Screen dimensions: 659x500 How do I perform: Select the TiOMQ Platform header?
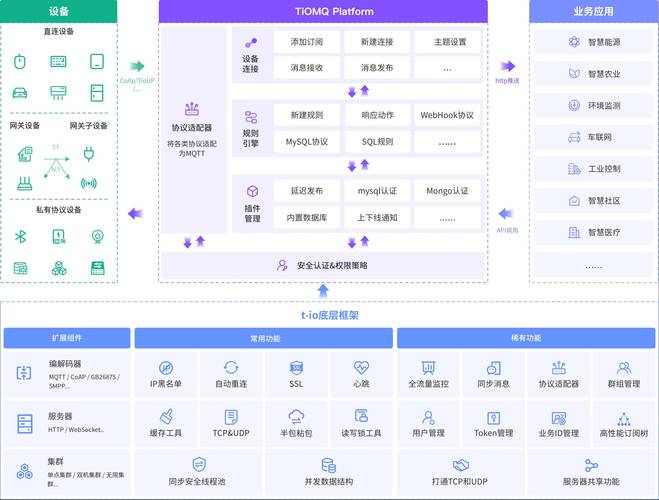point(323,11)
